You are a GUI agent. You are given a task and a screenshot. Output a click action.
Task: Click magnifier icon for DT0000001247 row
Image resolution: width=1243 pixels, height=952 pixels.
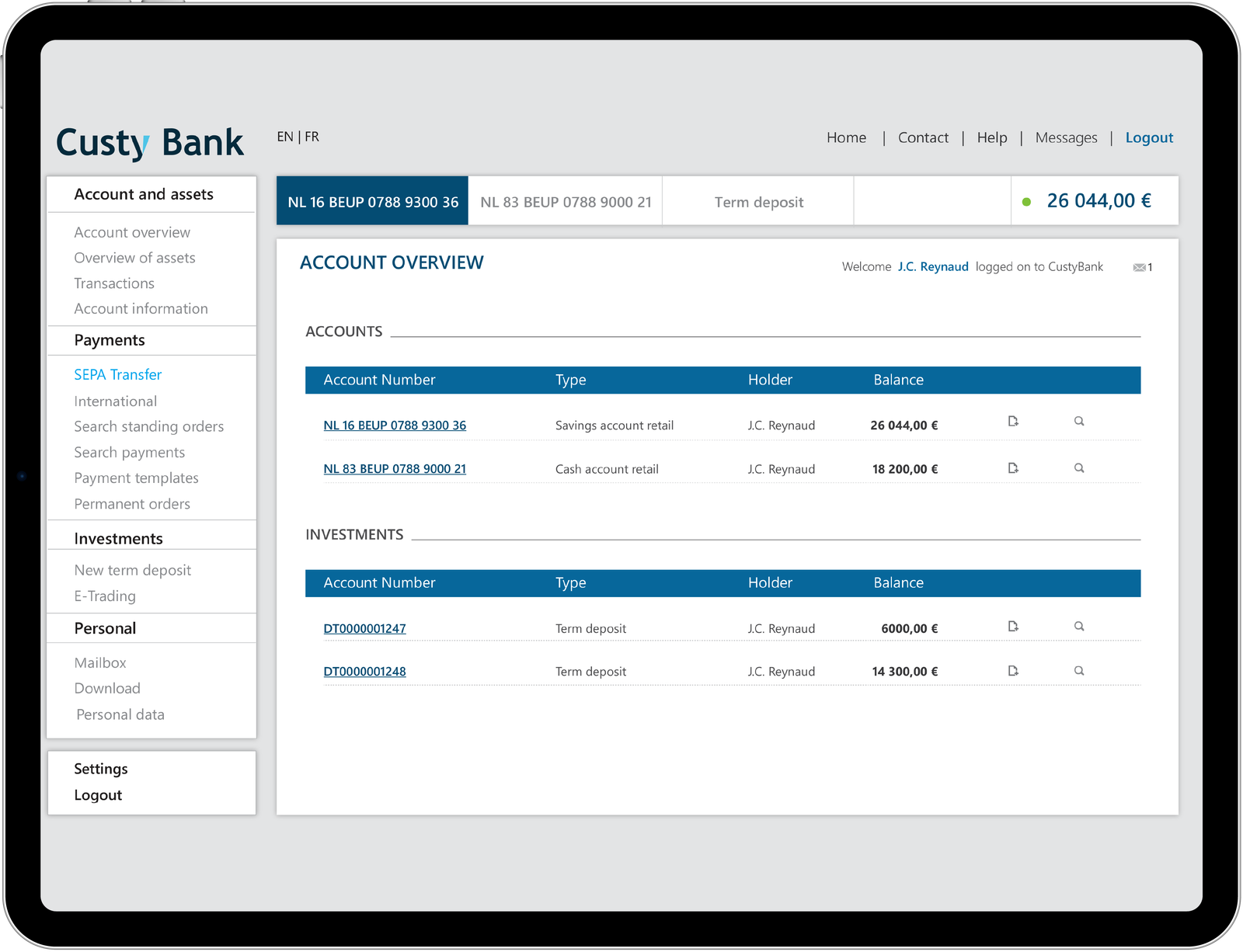point(1079,627)
